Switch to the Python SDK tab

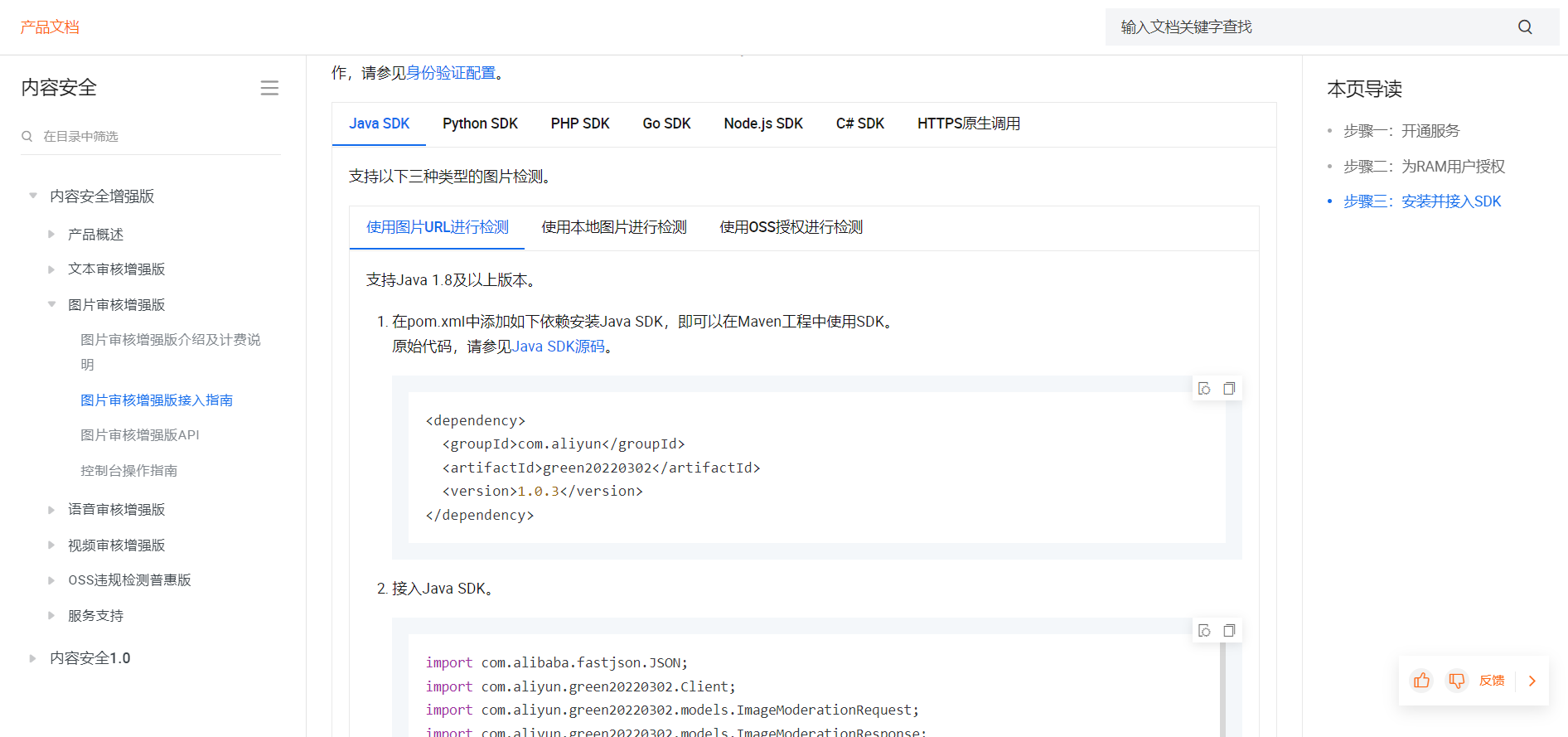[x=480, y=124]
